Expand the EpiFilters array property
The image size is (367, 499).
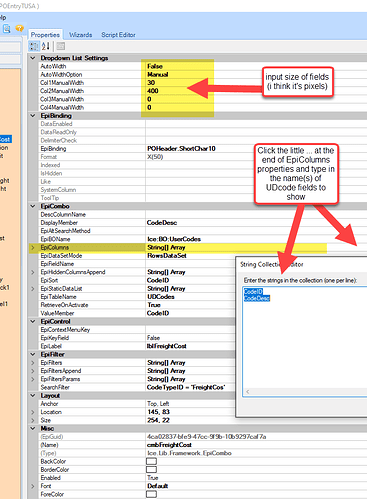[x=33, y=363]
